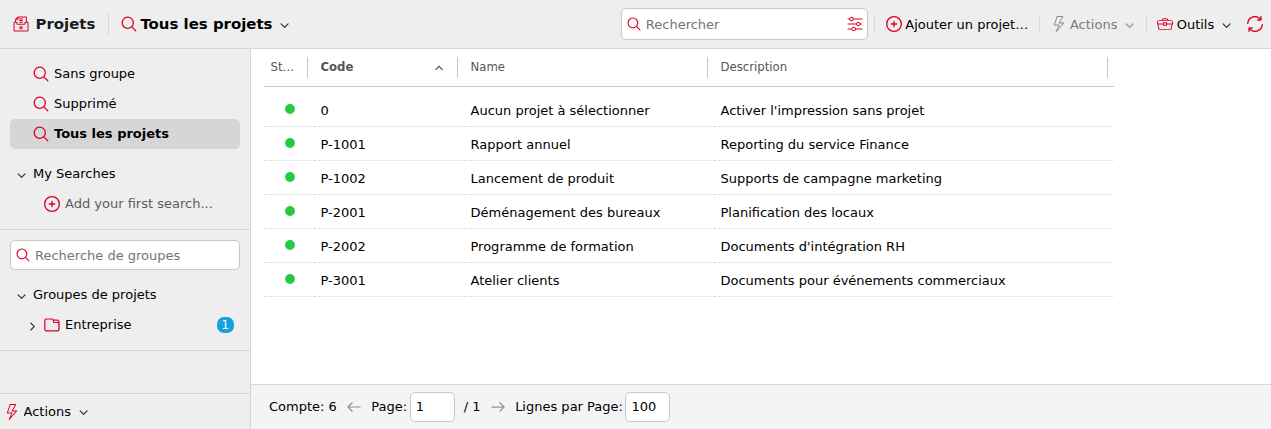The image size is (1271, 429).
Task: Click the green status dot for P-2001
Action: coord(290,211)
